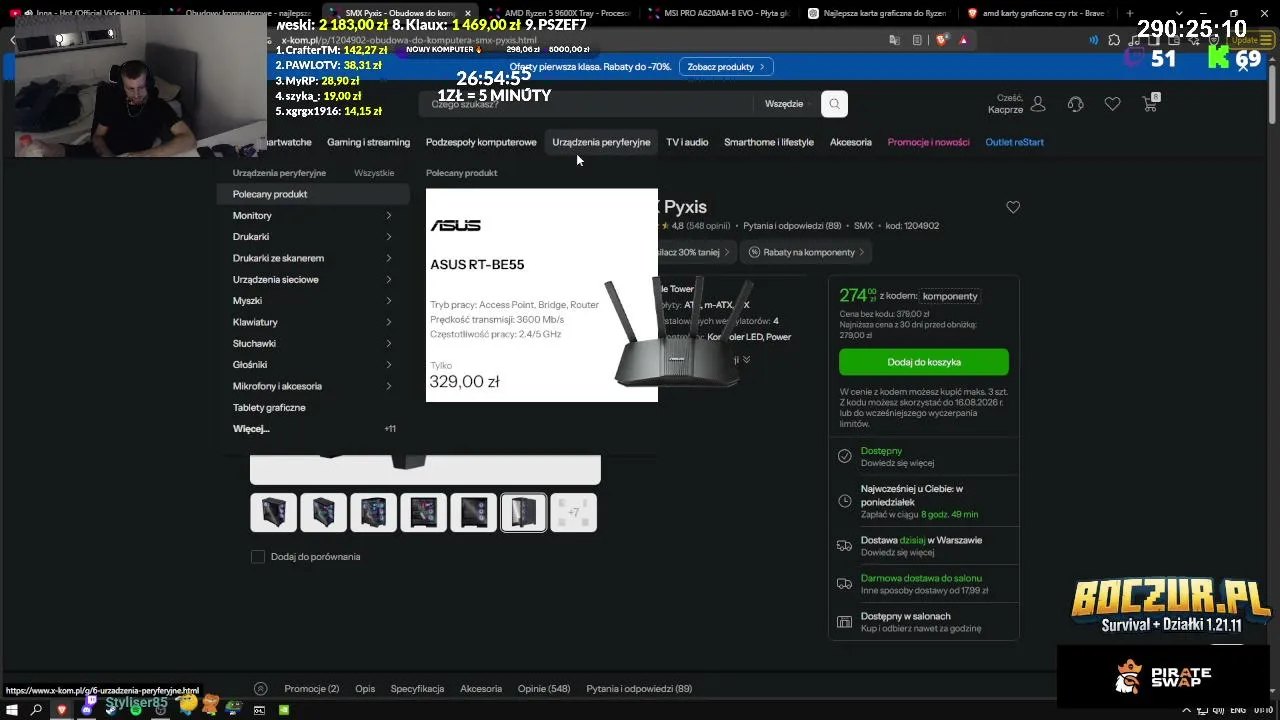This screenshot has width=1280, height=720.
Task: Open the account icon next to Cześć, Kacprze
Action: (1038, 104)
